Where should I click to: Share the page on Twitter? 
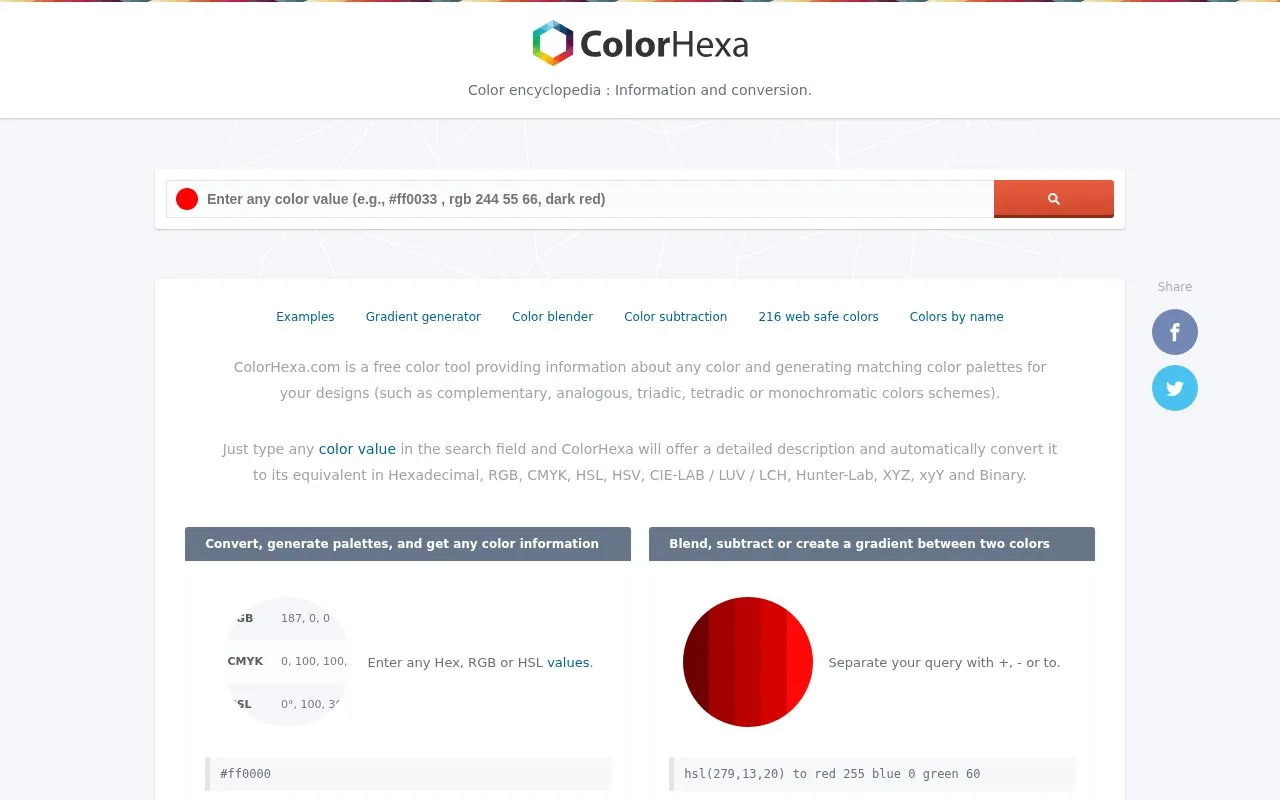(x=1175, y=388)
